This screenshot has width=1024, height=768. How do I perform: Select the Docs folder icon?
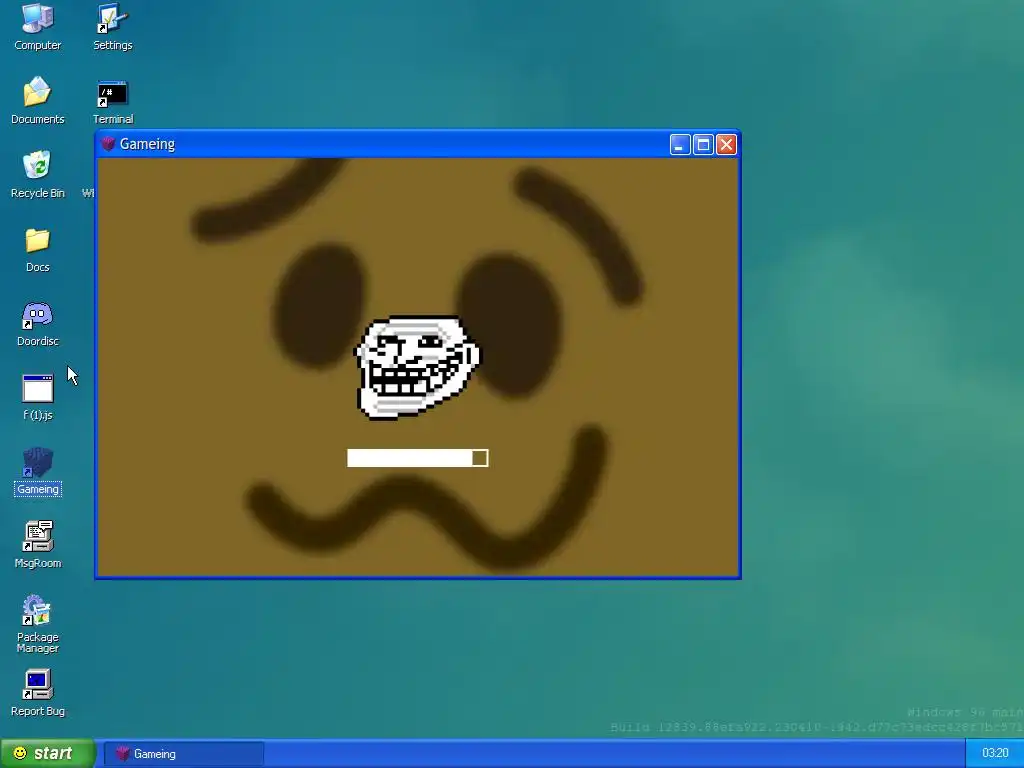tap(37, 248)
